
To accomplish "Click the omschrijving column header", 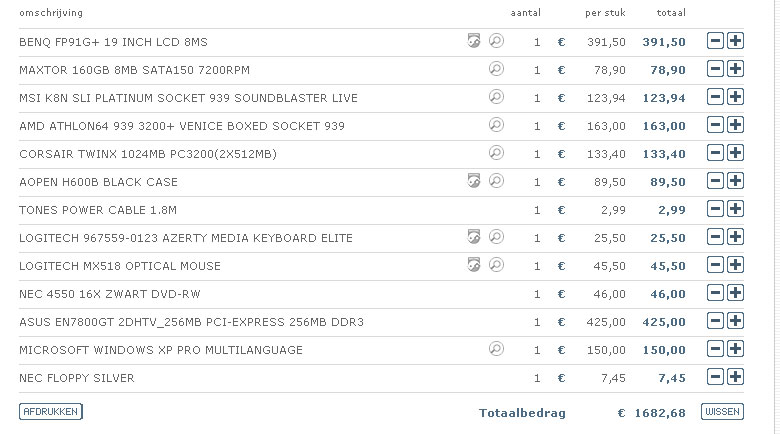I will (x=51, y=13).
